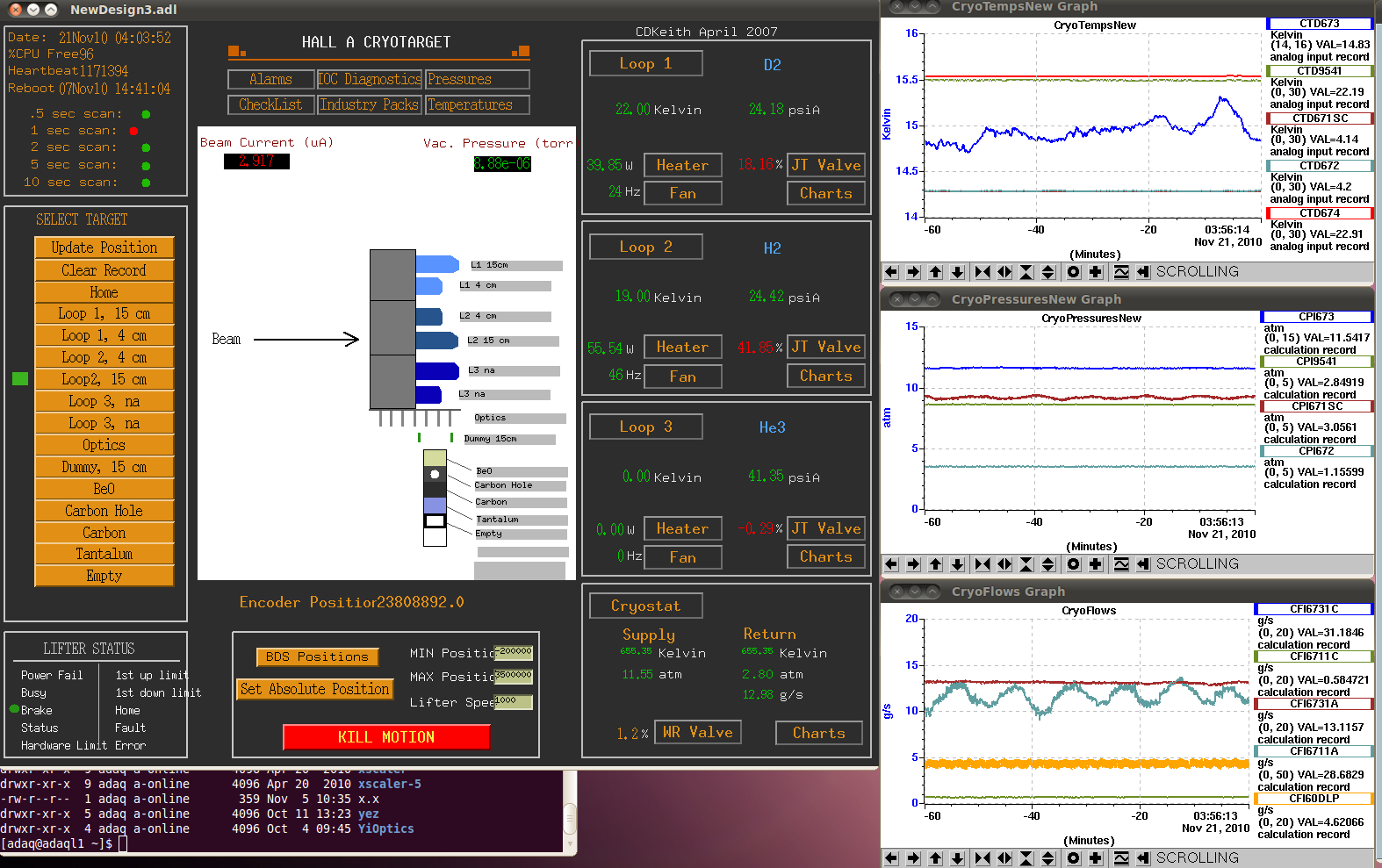Open the CheckList menu

[271, 105]
